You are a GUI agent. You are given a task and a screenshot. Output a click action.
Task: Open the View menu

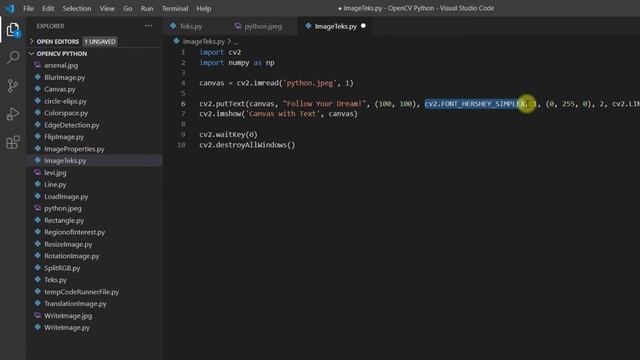click(x=107, y=8)
